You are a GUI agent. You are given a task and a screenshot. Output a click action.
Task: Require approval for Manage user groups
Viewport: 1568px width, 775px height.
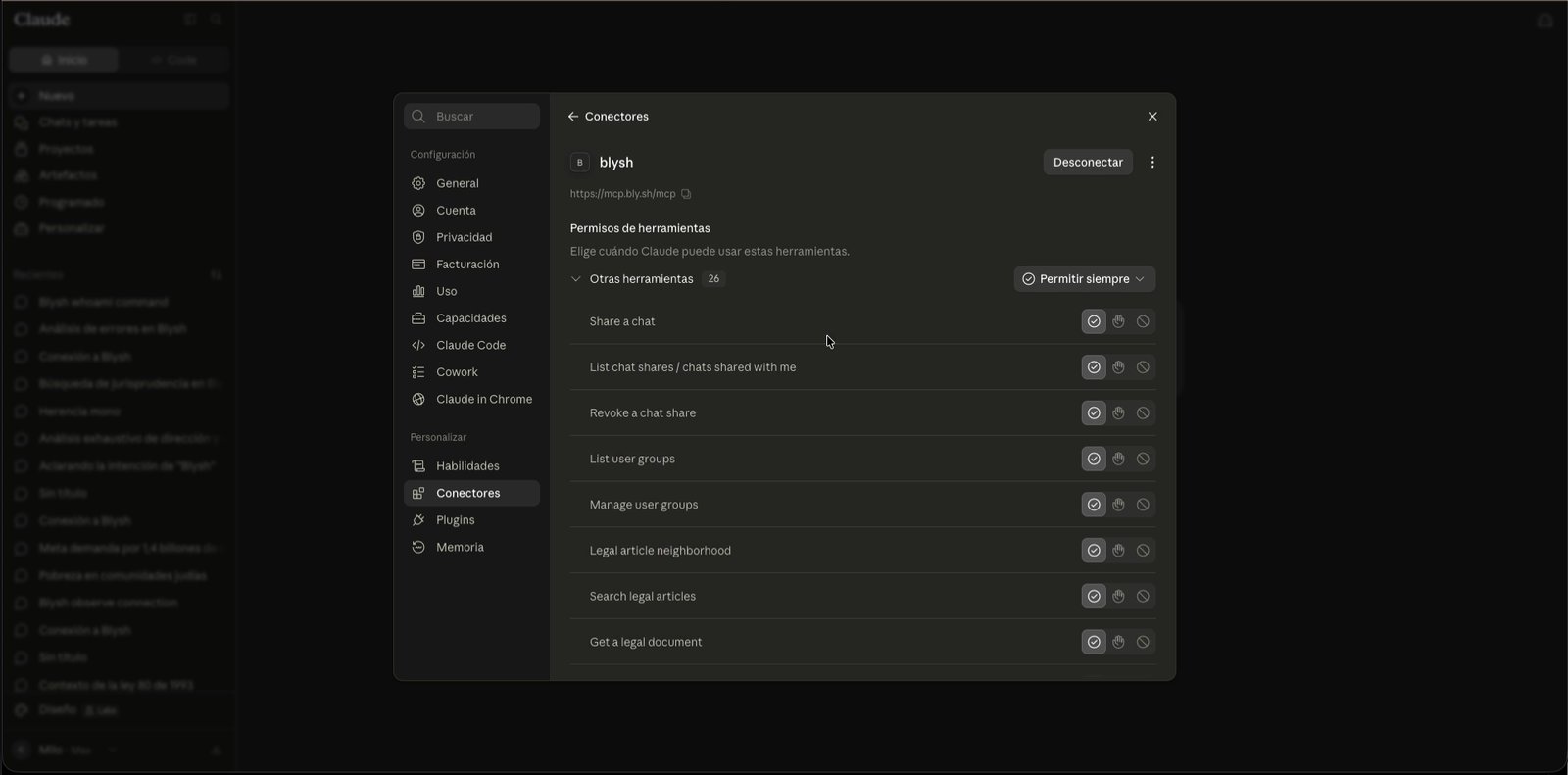pyautogui.click(x=1118, y=505)
